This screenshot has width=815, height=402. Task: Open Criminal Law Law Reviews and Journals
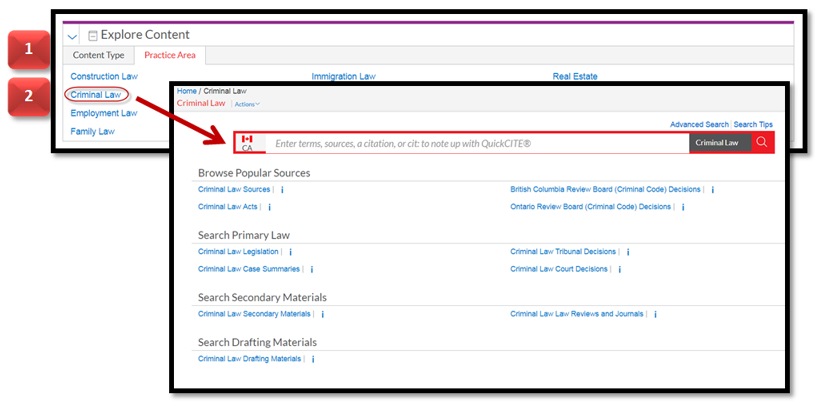577,314
